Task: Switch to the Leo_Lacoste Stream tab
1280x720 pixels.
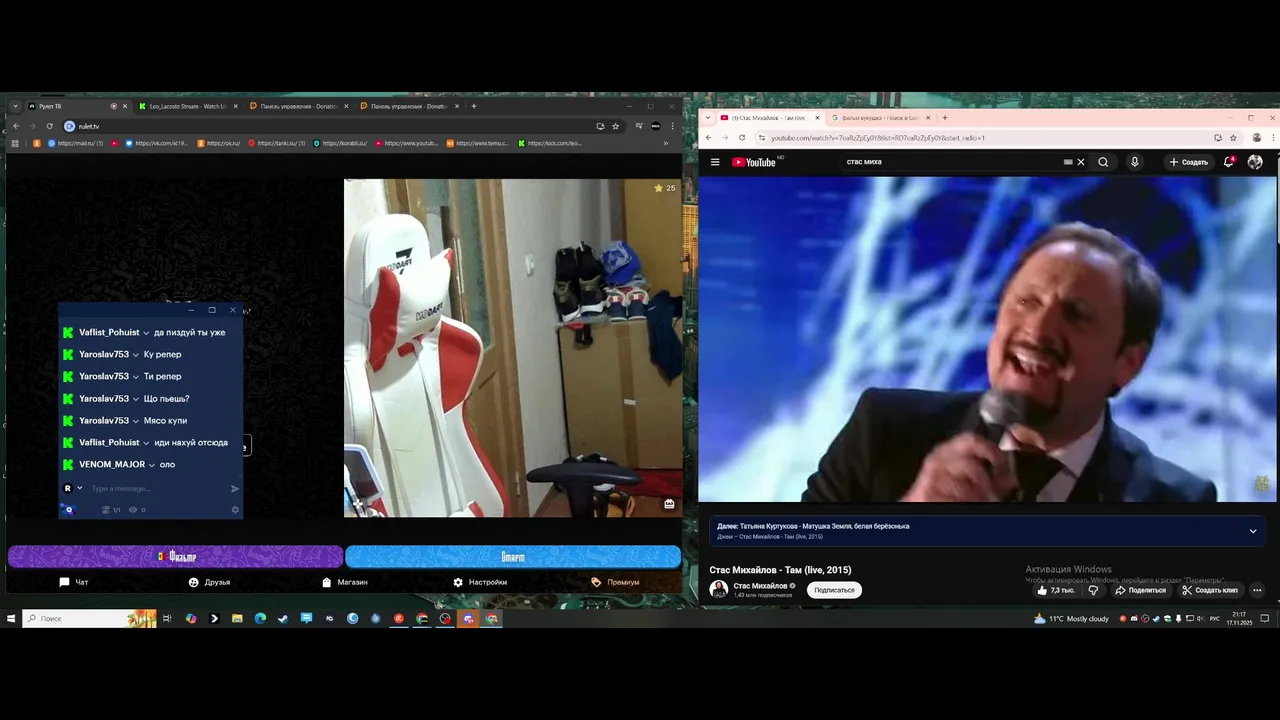Action: 186,106
